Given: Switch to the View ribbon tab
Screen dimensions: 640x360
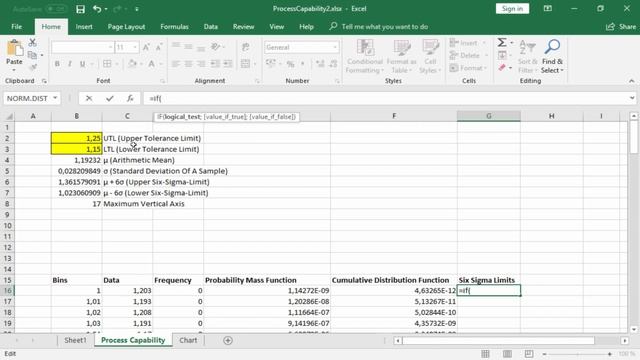Looking at the screenshot, I should [276, 27].
